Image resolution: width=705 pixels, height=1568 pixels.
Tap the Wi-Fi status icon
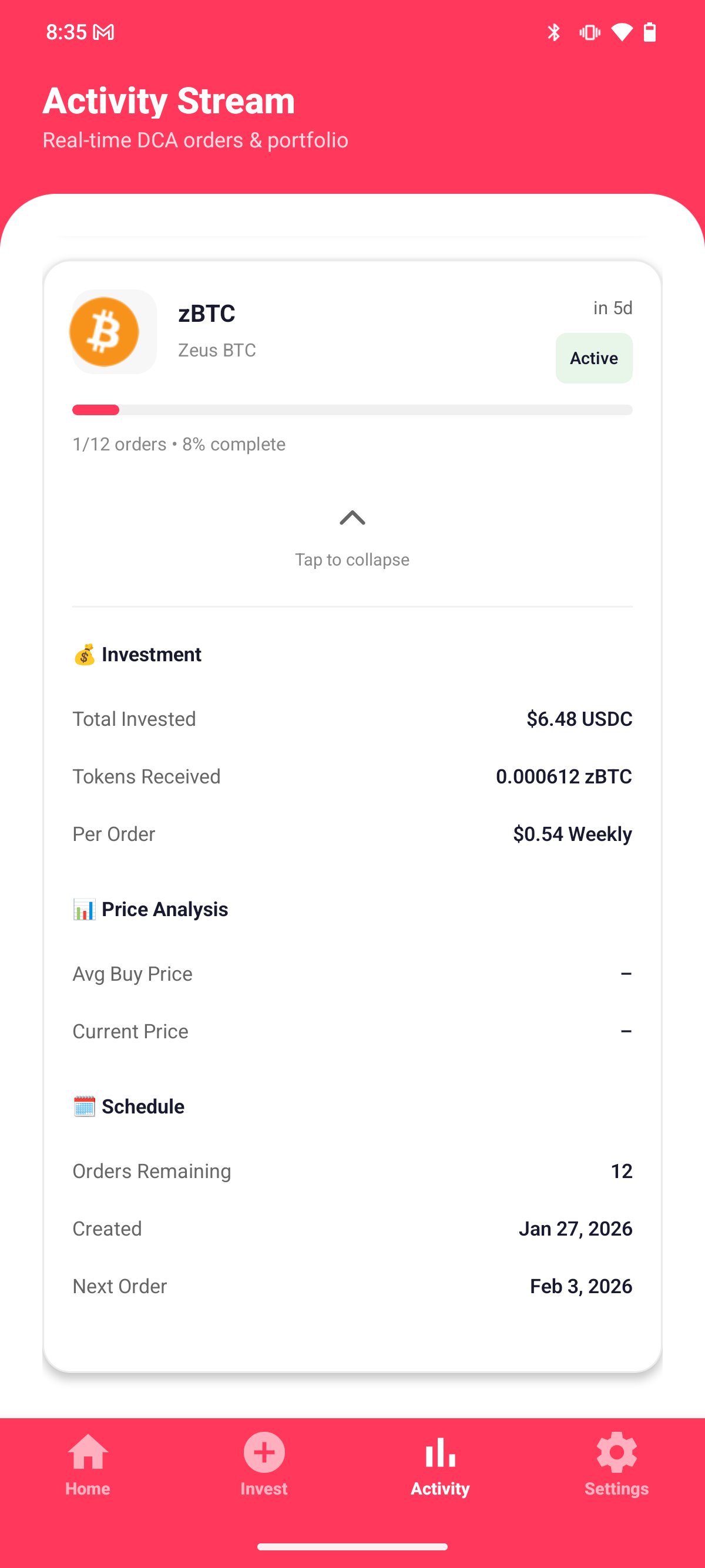point(622,32)
